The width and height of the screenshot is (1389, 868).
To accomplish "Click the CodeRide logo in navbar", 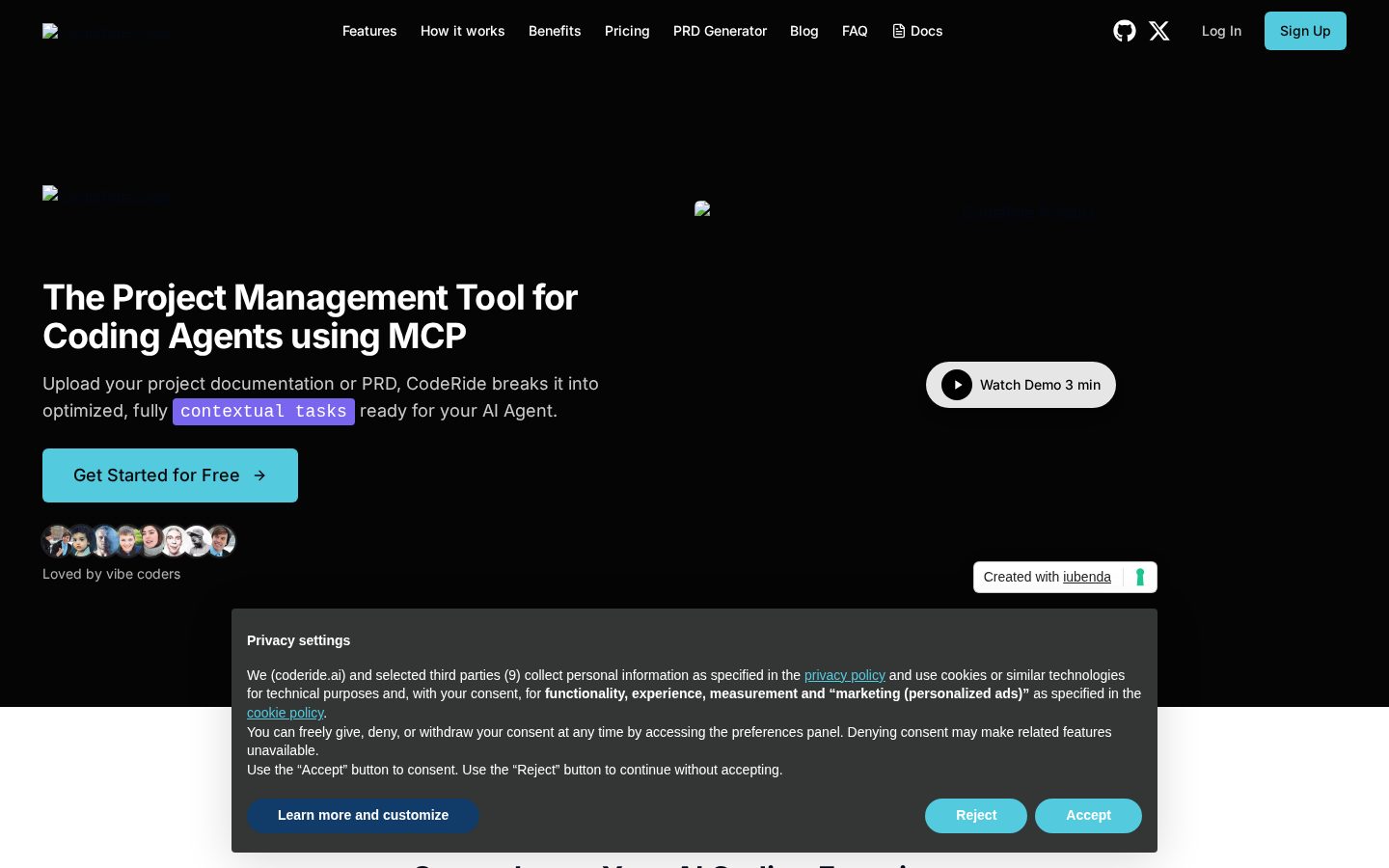I will [106, 32].
